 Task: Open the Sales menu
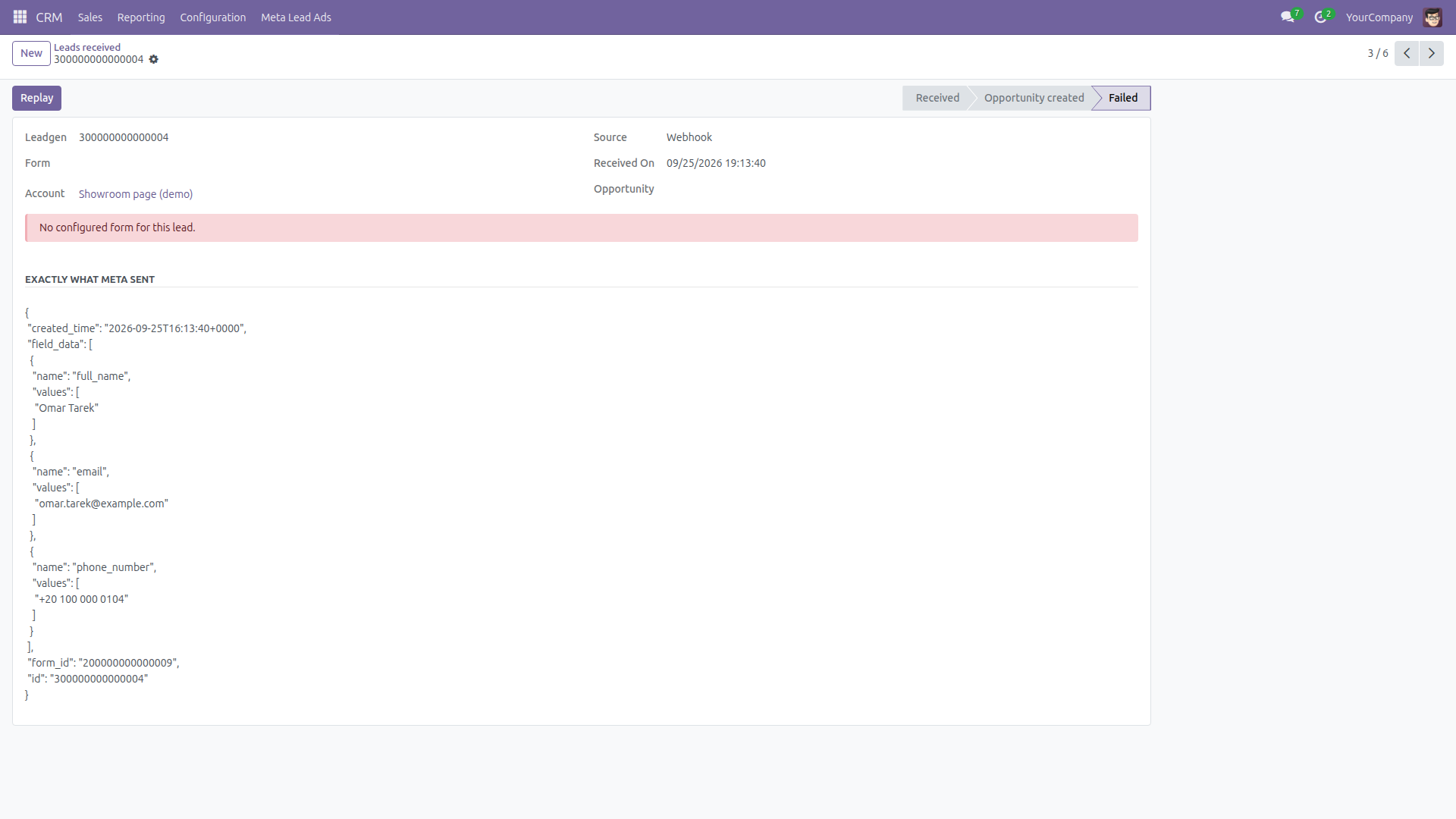(x=89, y=17)
